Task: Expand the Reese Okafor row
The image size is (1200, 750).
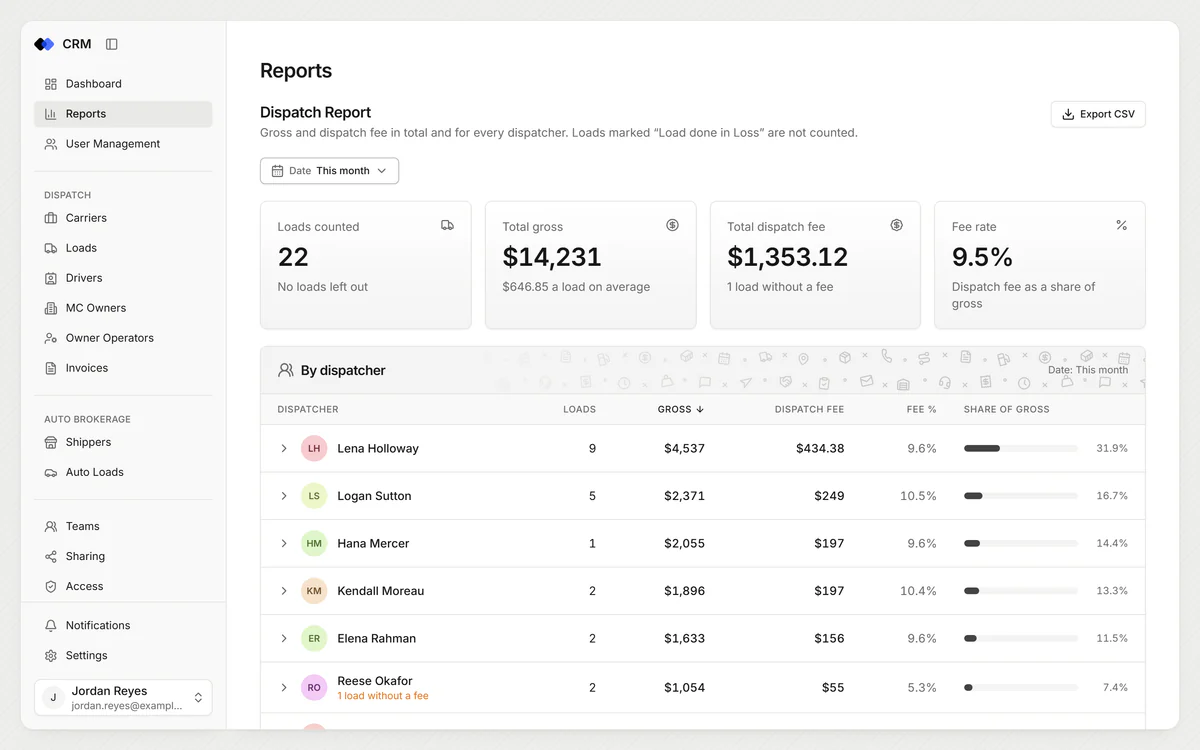Action: click(x=284, y=687)
